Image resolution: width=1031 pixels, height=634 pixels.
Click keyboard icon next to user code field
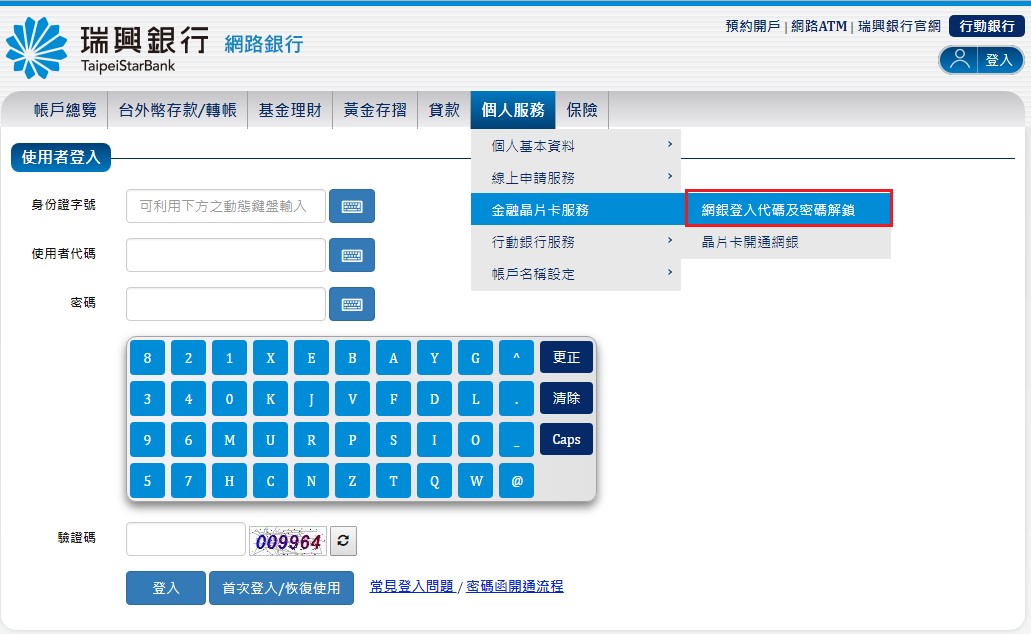[x=351, y=255]
